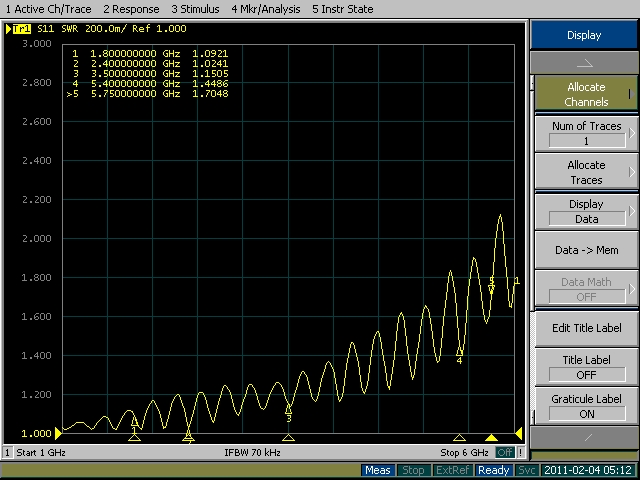This screenshot has height=480, width=640.
Task: Click marker 5 on the trace
Action: click(x=491, y=285)
